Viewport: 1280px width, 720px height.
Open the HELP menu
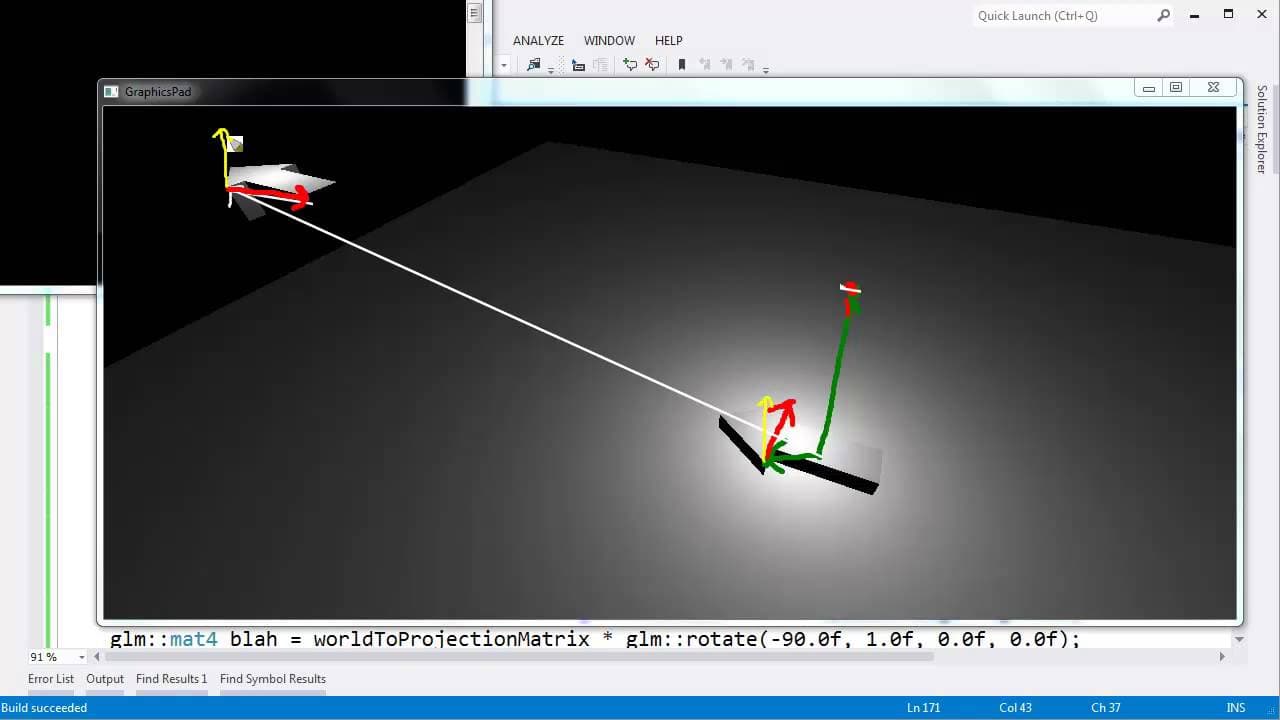pos(668,41)
